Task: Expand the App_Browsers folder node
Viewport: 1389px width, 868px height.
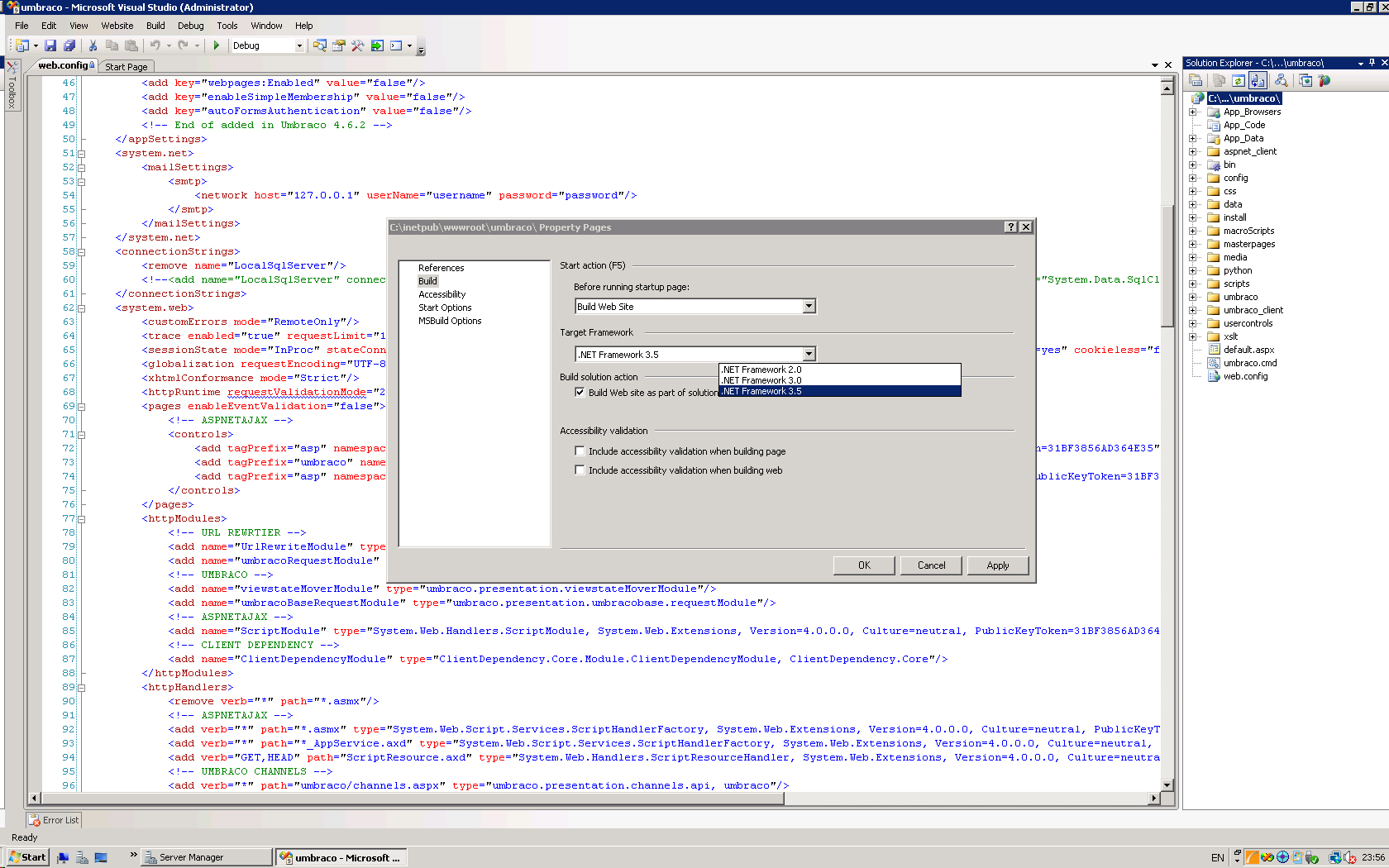Action: pos(1193,112)
